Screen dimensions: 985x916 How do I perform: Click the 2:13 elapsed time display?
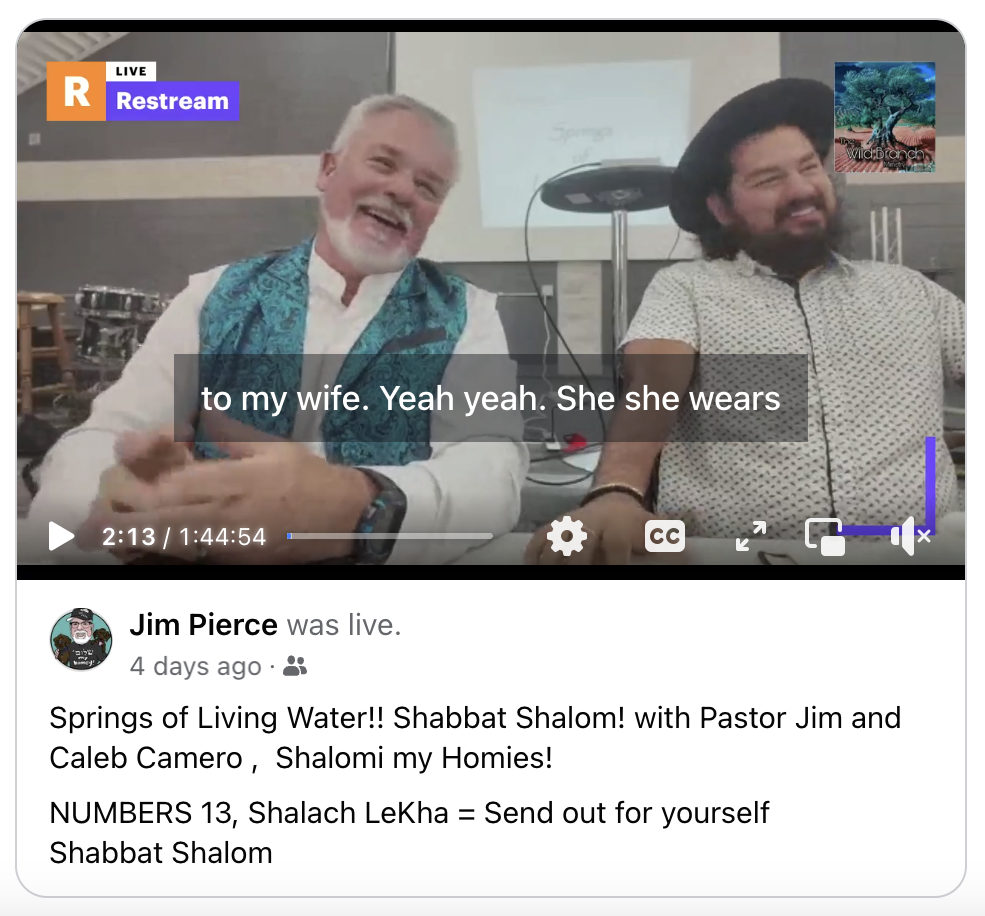128,537
